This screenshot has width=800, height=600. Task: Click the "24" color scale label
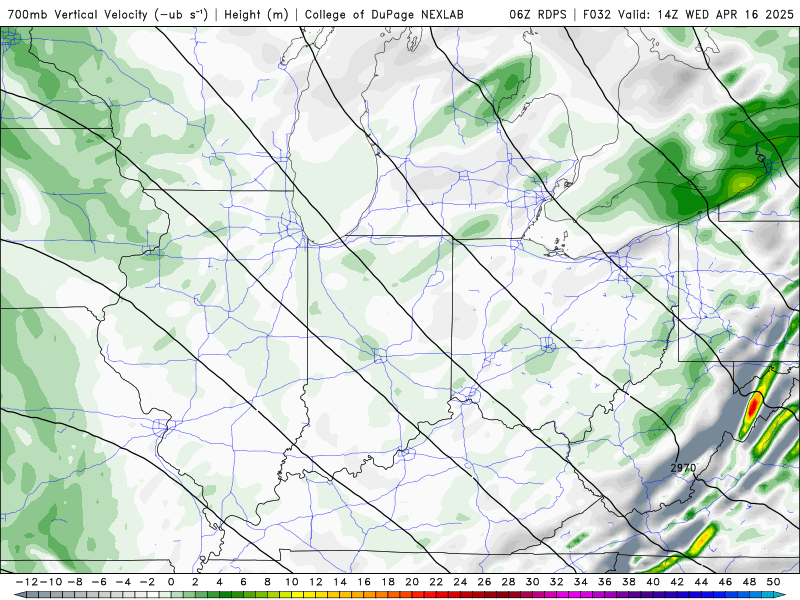pyautogui.click(x=460, y=582)
